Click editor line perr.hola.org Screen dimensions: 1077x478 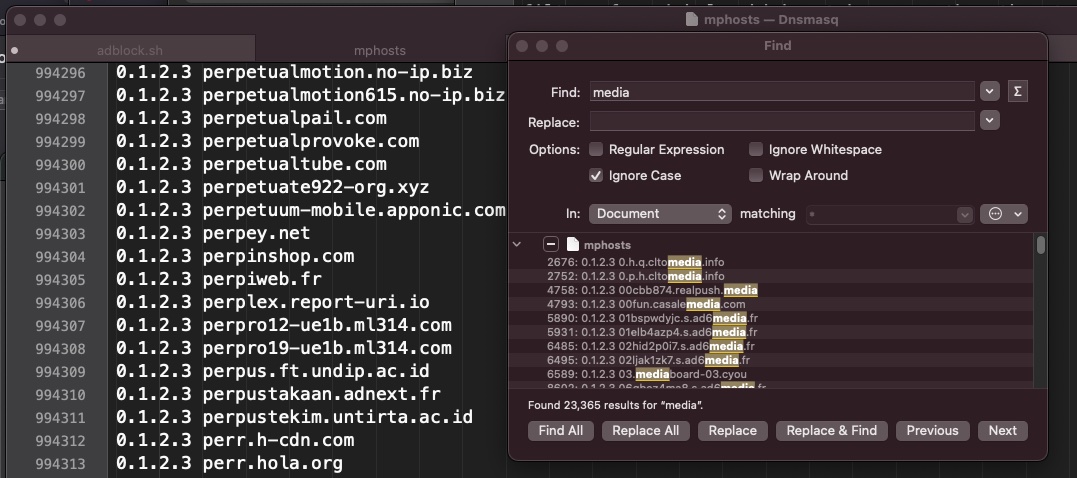click(229, 463)
